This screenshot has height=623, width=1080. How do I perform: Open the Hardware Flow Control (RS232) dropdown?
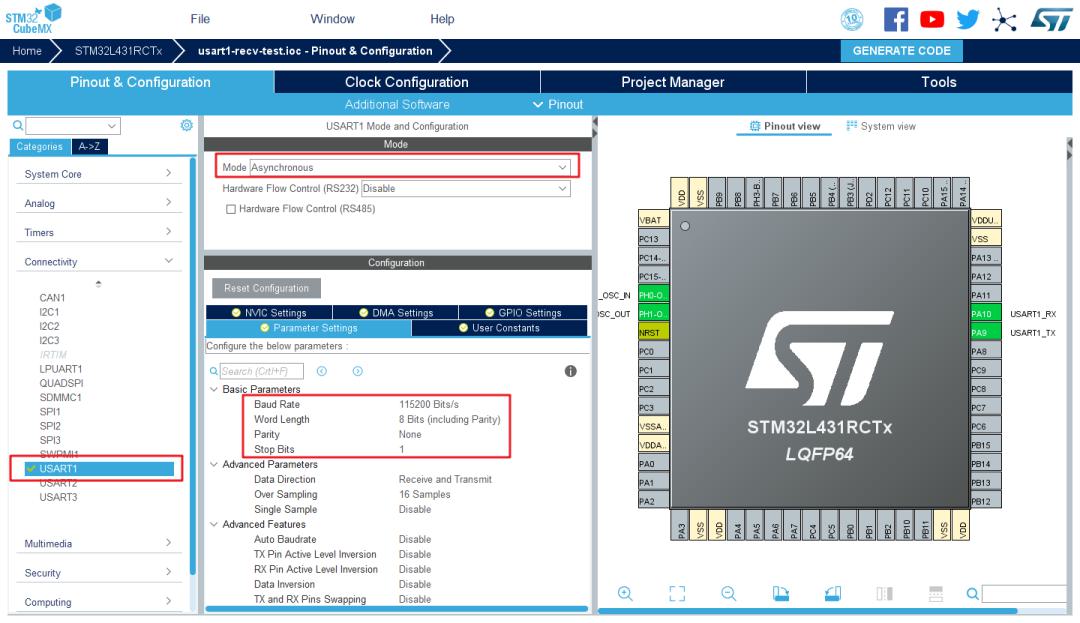point(466,189)
